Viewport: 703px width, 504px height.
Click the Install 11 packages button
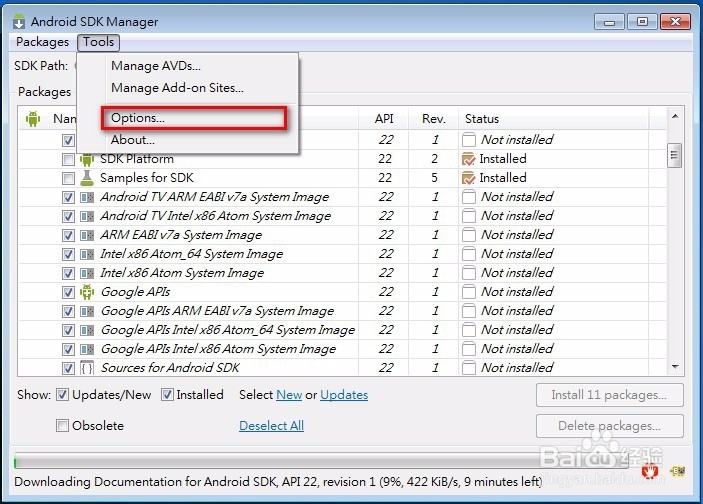610,395
